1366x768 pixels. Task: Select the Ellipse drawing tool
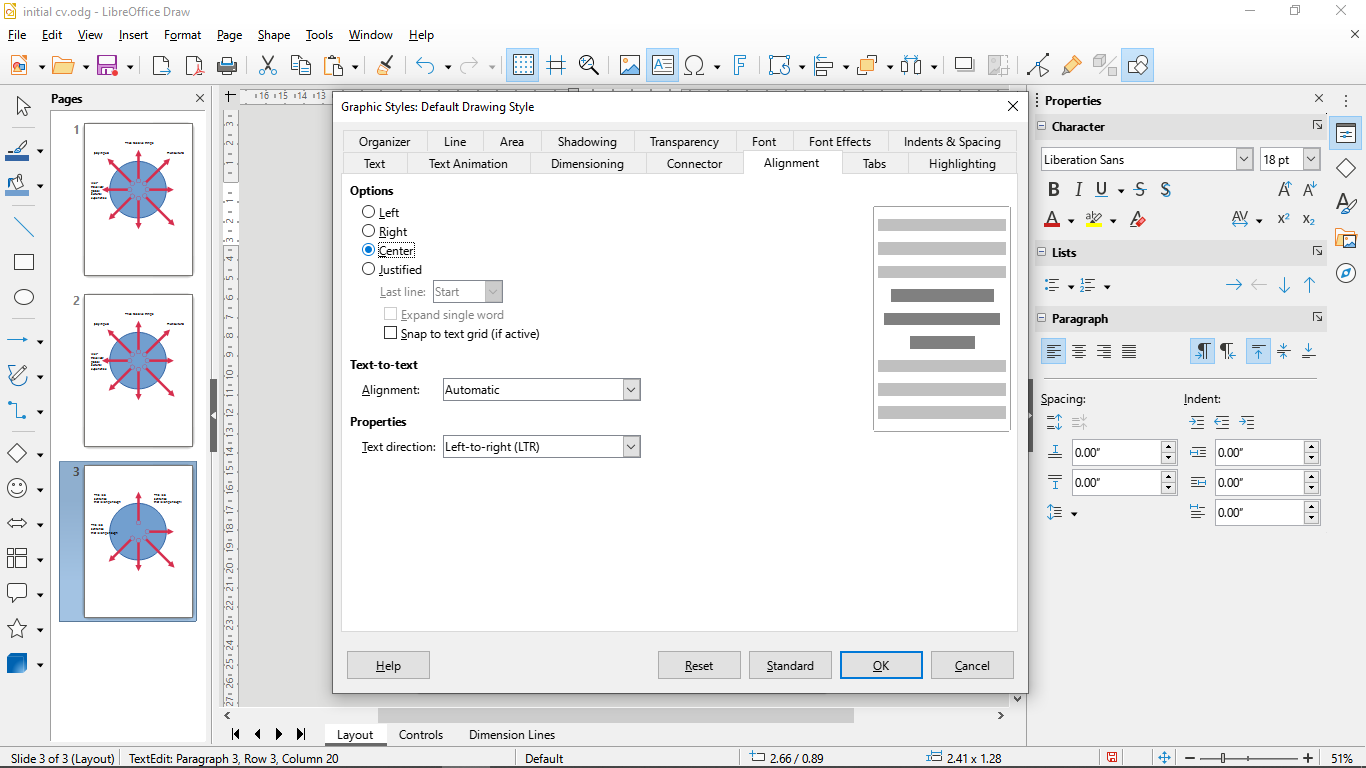pyautogui.click(x=23, y=297)
